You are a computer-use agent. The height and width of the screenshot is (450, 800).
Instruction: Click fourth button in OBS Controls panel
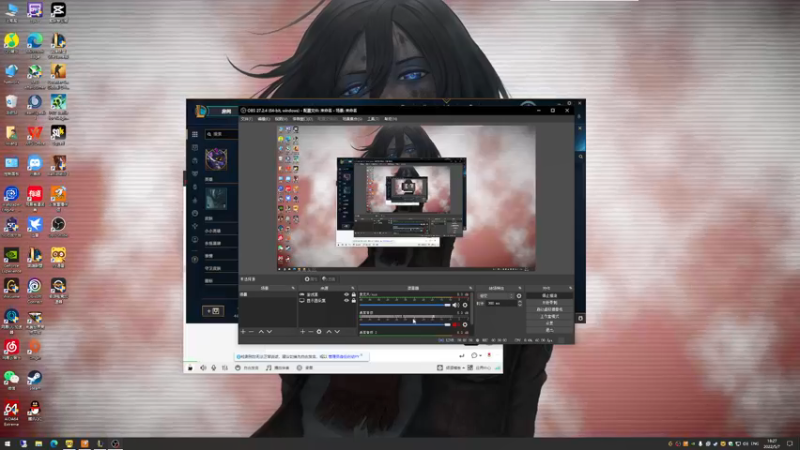tap(549, 316)
